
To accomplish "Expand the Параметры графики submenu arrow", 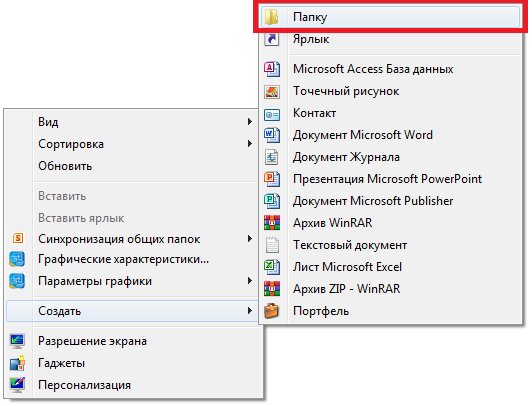I will (250, 281).
